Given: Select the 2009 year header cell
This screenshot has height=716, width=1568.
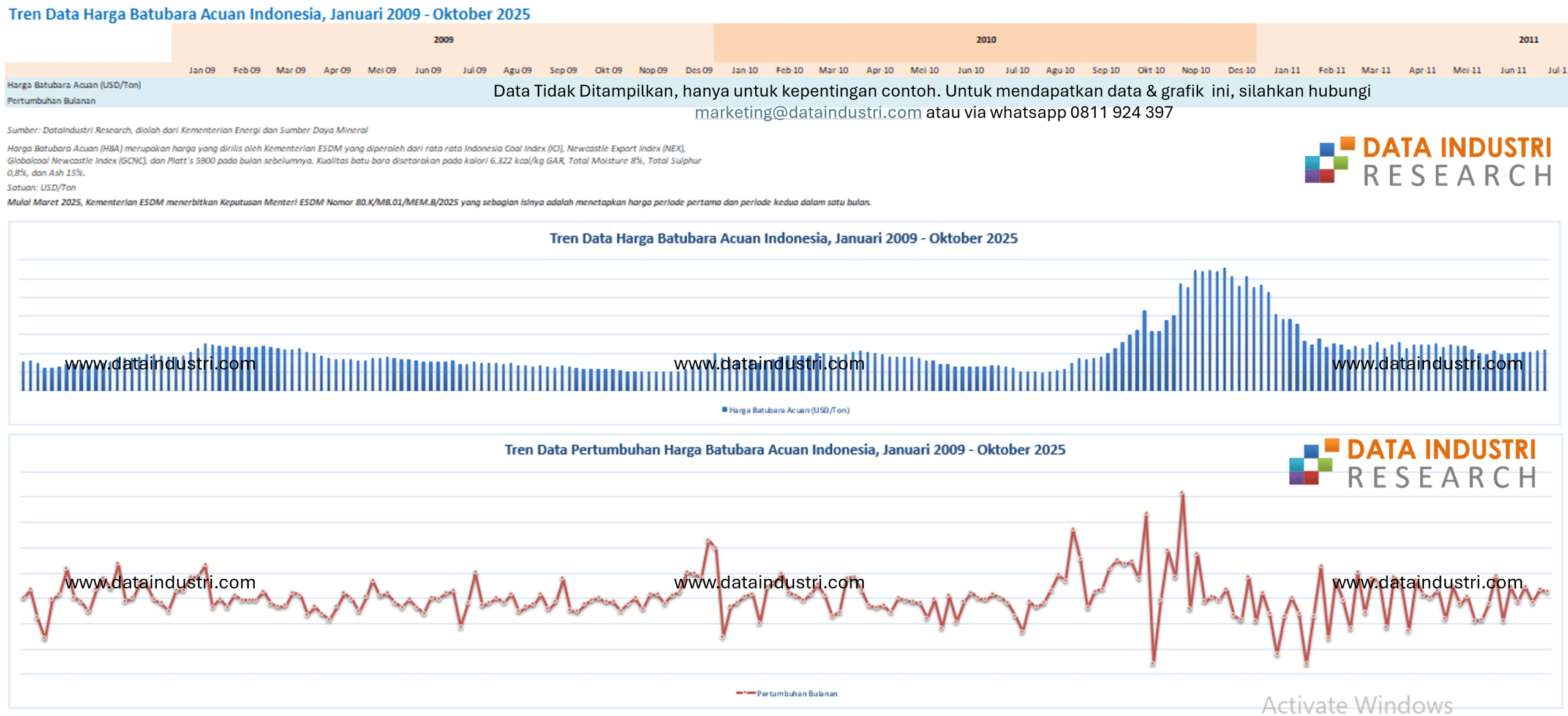Looking at the screenshot, I should (x=443, y=40).
